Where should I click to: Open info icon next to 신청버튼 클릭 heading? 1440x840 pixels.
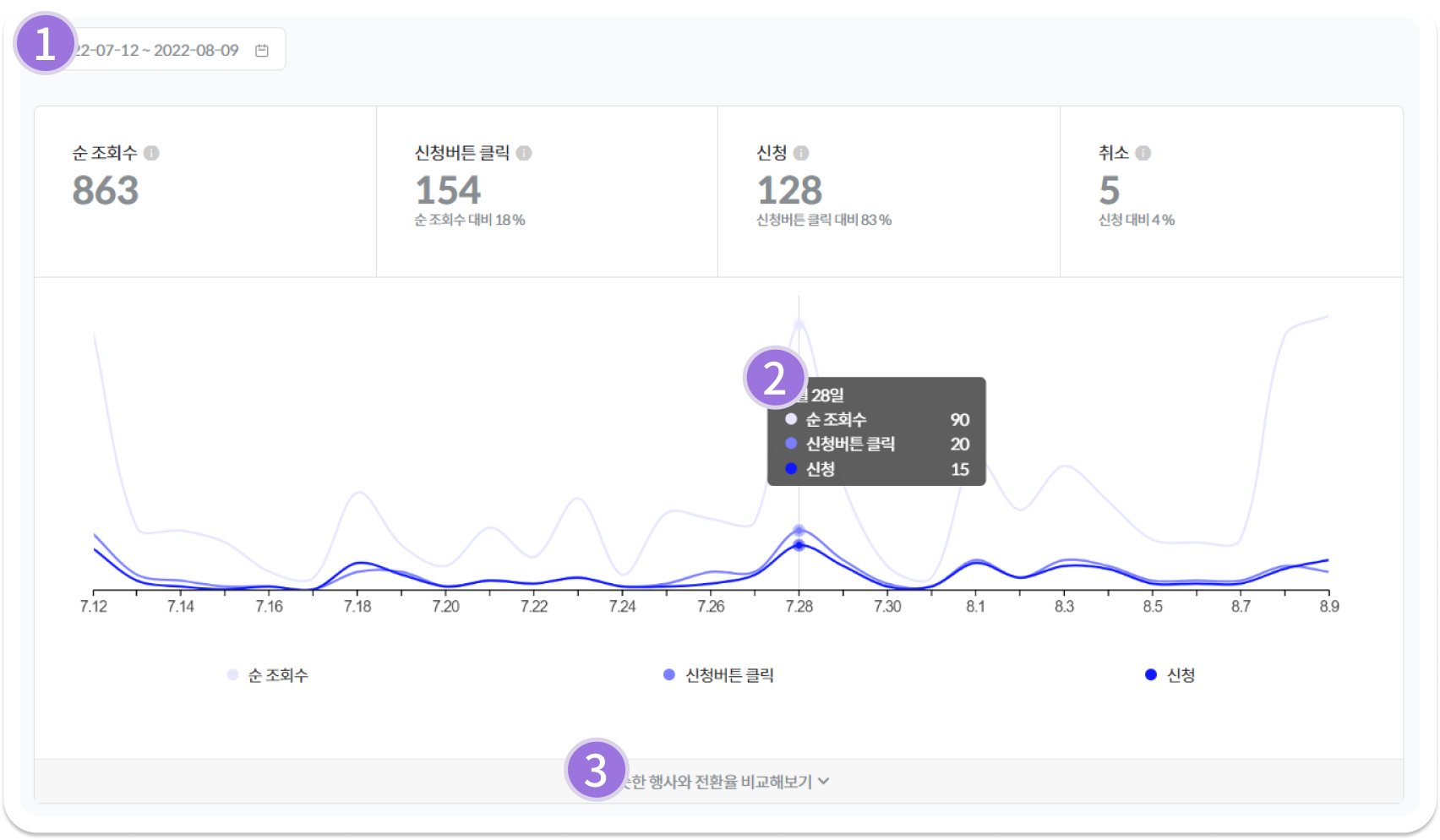point(524,153)
